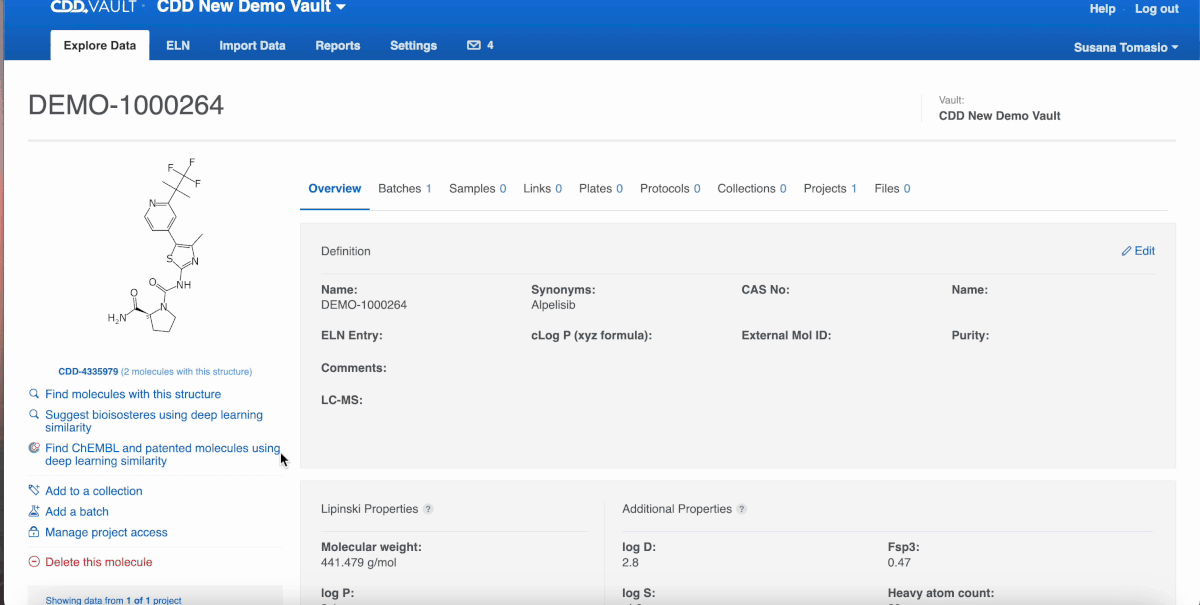Select the Overview tab
This screenshot has height=605, width=1200.
pyautogui.click(x=335, y=189)
